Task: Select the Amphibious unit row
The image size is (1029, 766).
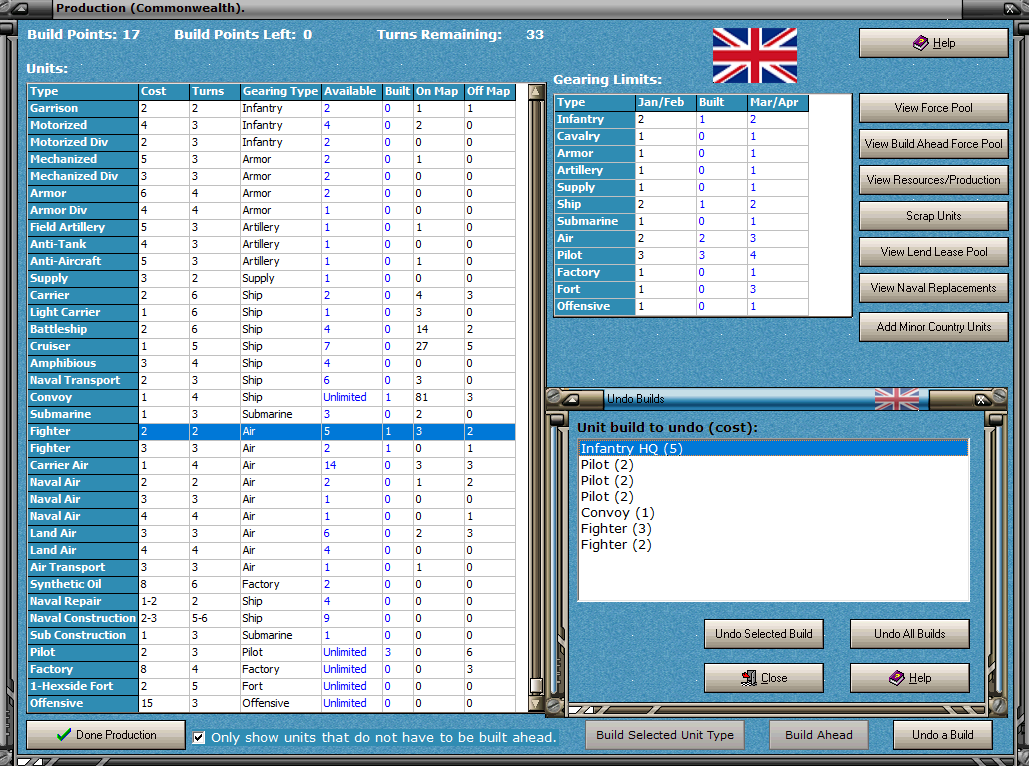Action: tap(271, 364)
